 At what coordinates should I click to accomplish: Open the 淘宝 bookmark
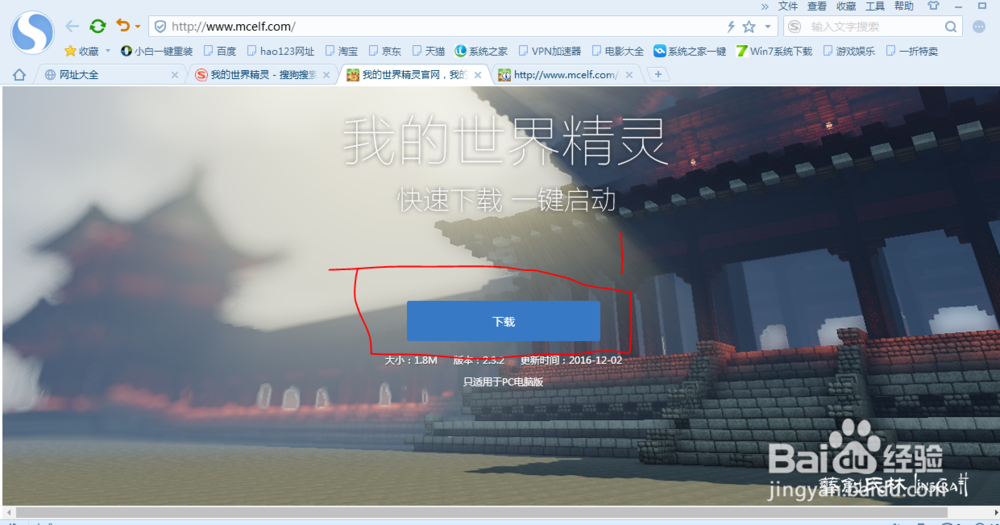click(x=341, y=51)
